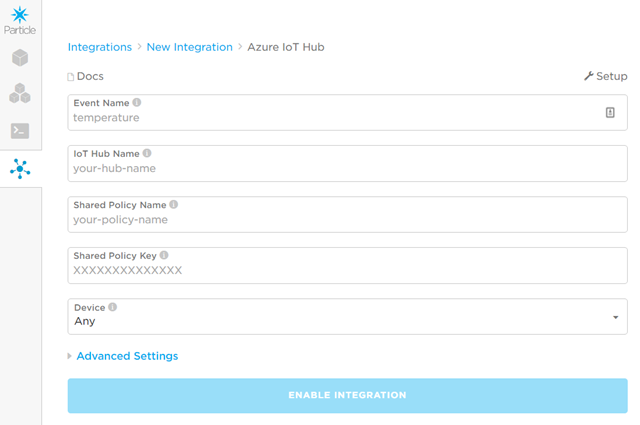640x425 pixels.
Task: Open the Device dropdown showing Any
Action: pos(347,321)
